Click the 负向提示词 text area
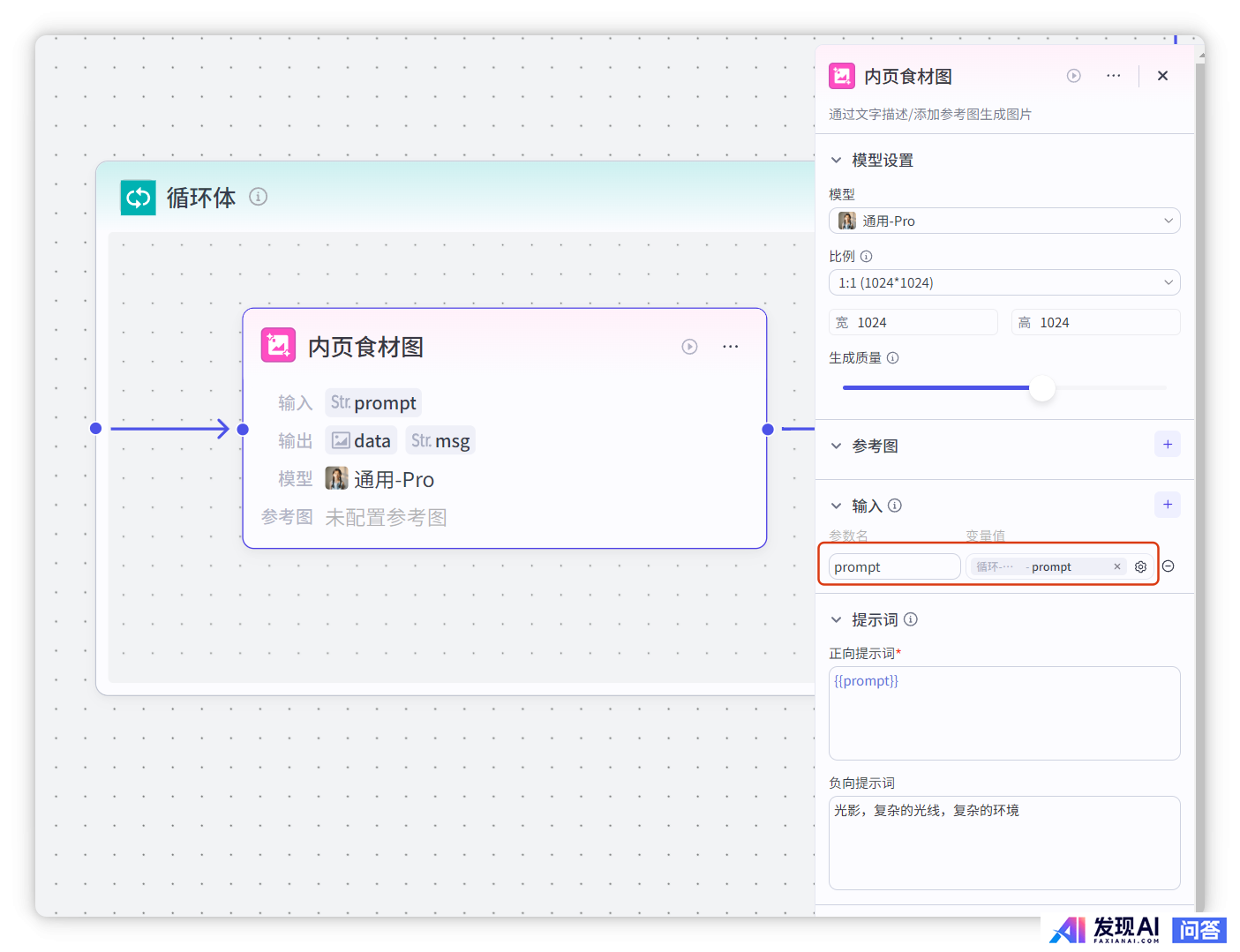Screen dimensions: 1240x952 [x=1003, y=843]
